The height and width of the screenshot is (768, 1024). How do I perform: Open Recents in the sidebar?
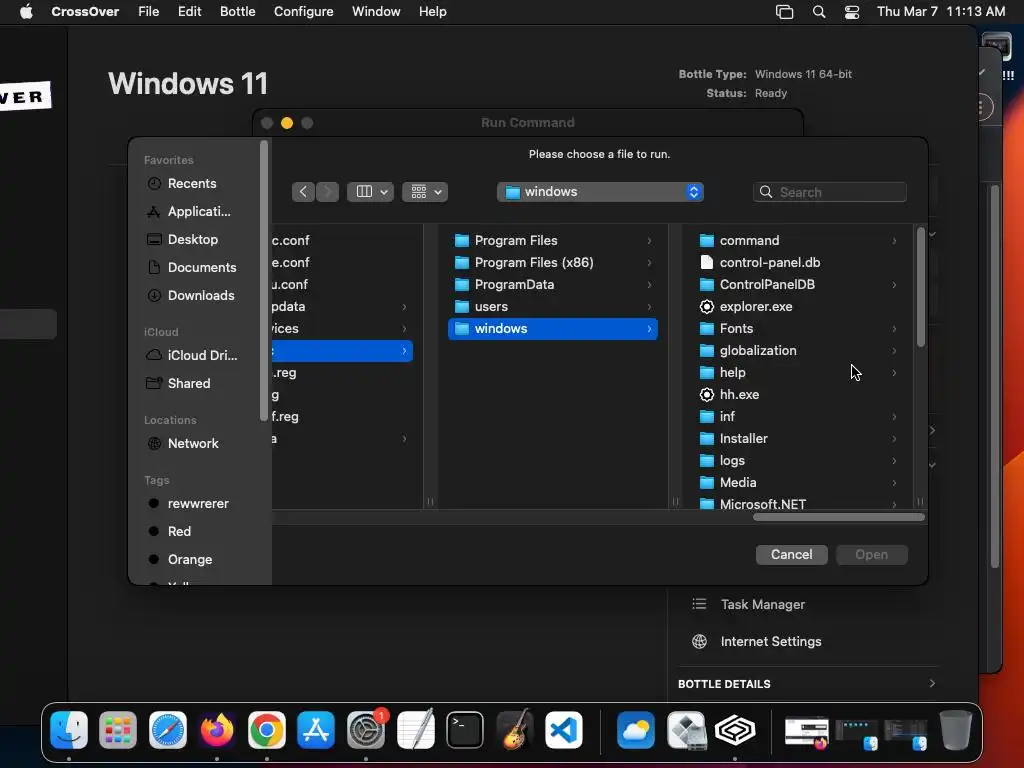191,184
